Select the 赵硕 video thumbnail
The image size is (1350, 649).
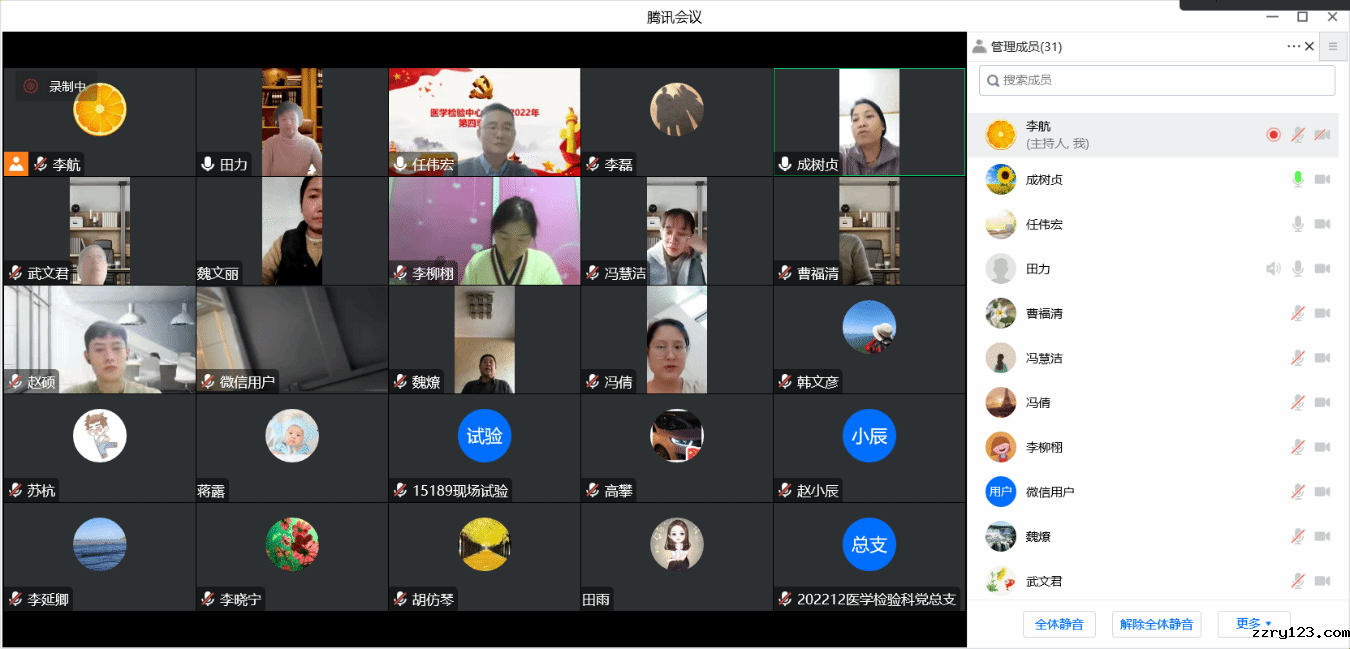99,339
